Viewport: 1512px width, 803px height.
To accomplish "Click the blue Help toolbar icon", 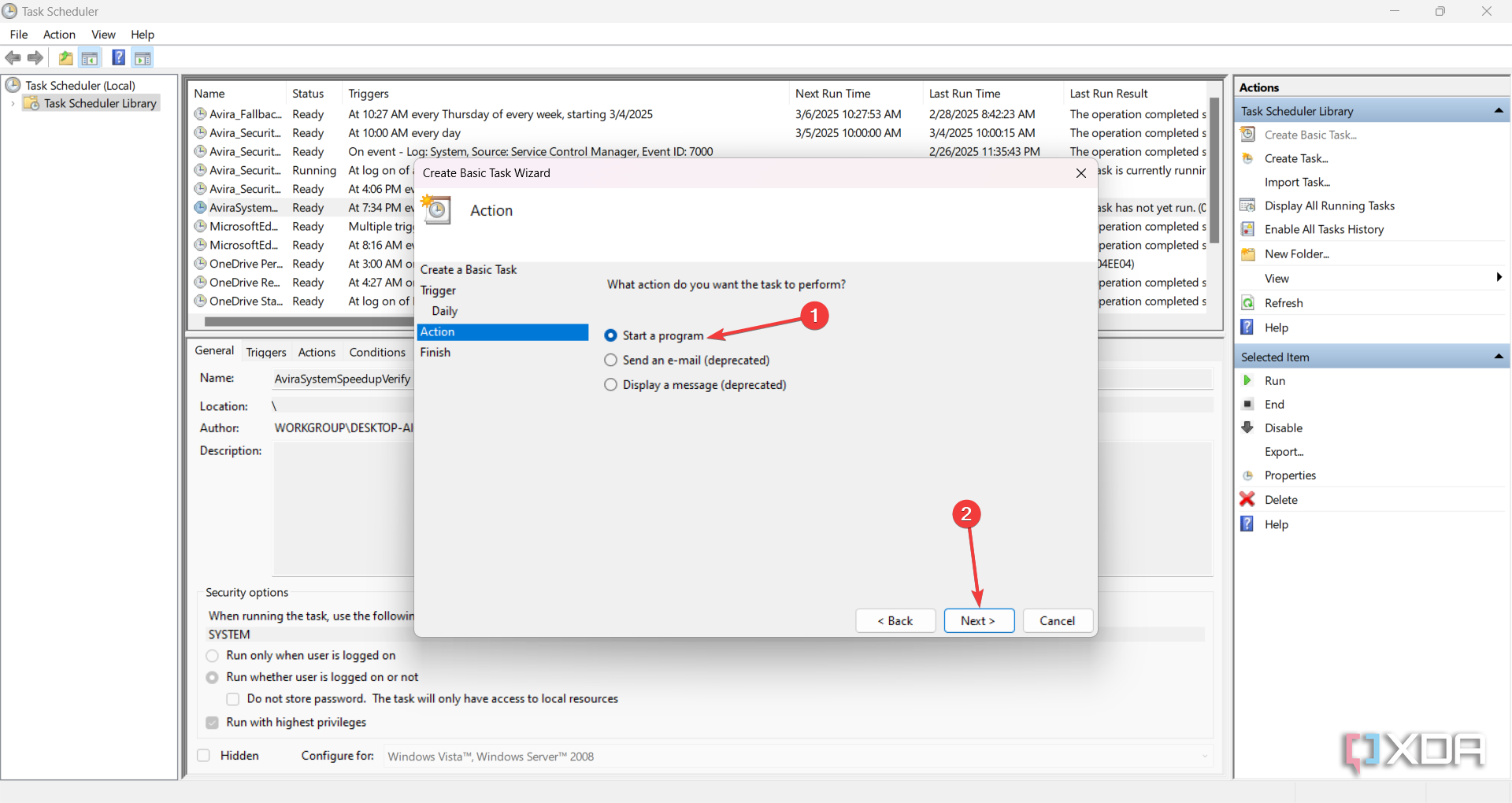I will (x=118, y=57).
